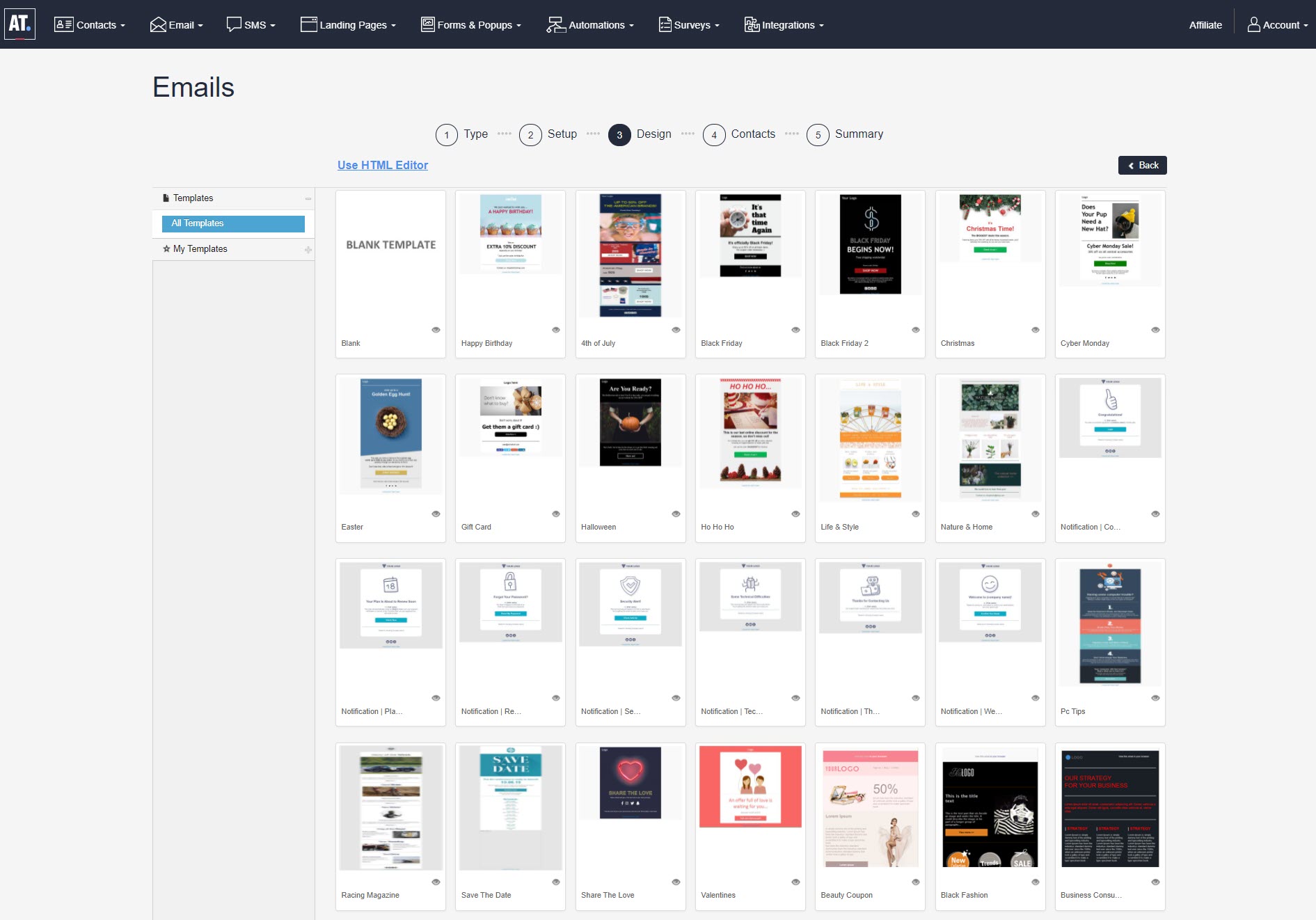Show a preview of the Halloween template
The image size is (1316, 920).
(675, 514)
